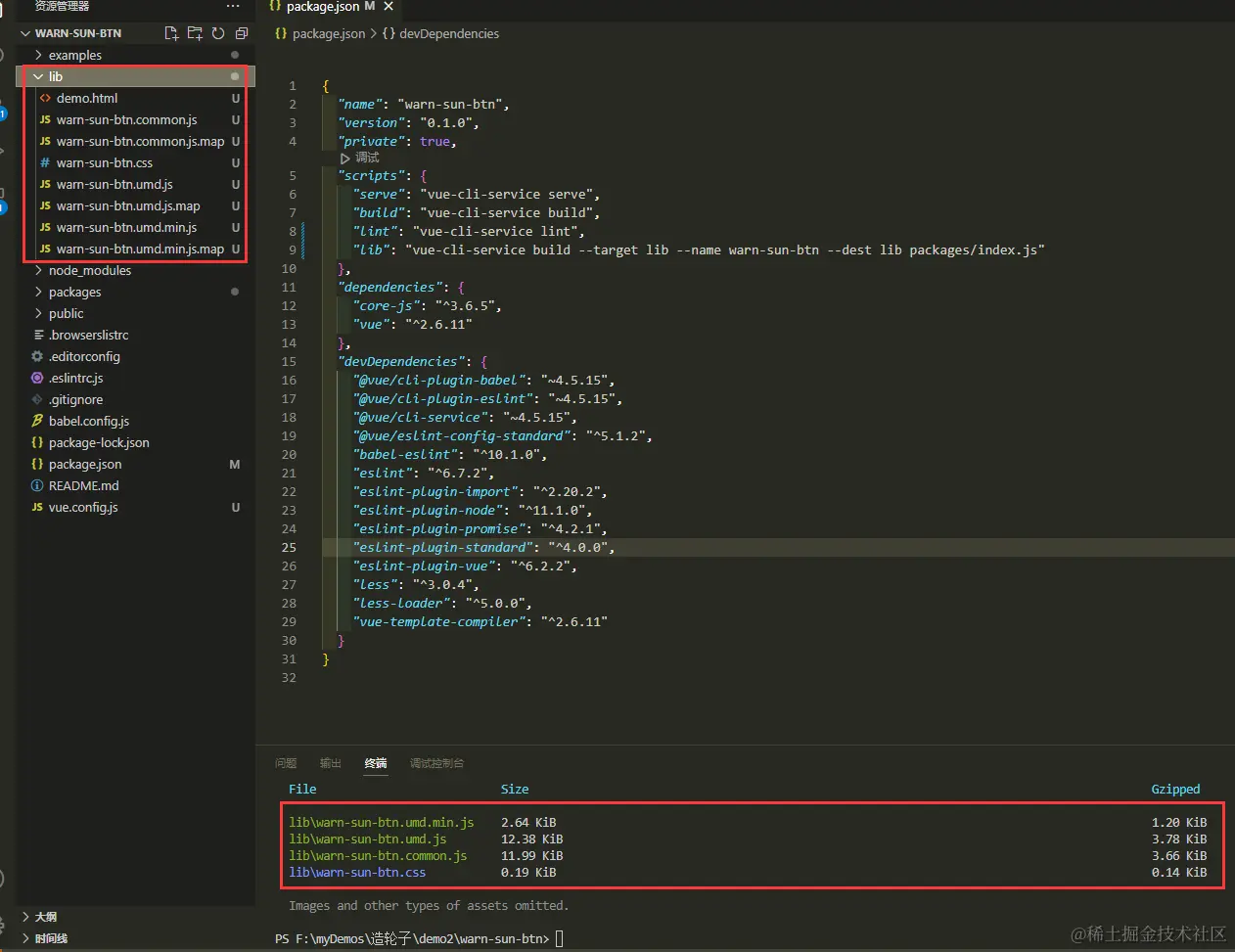Click lib\warn-sun-btn.umd.js in terminal output

click(x=368, y=839)
